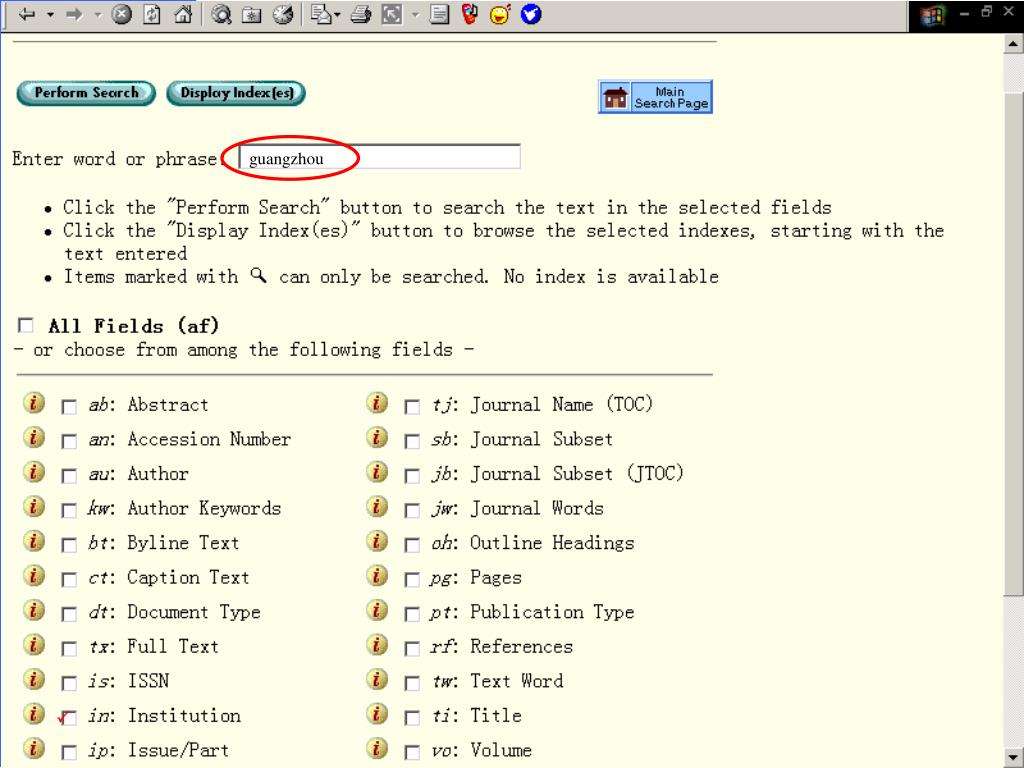
Task: Check the ti: Title checkbox
Action: [412, 718]
